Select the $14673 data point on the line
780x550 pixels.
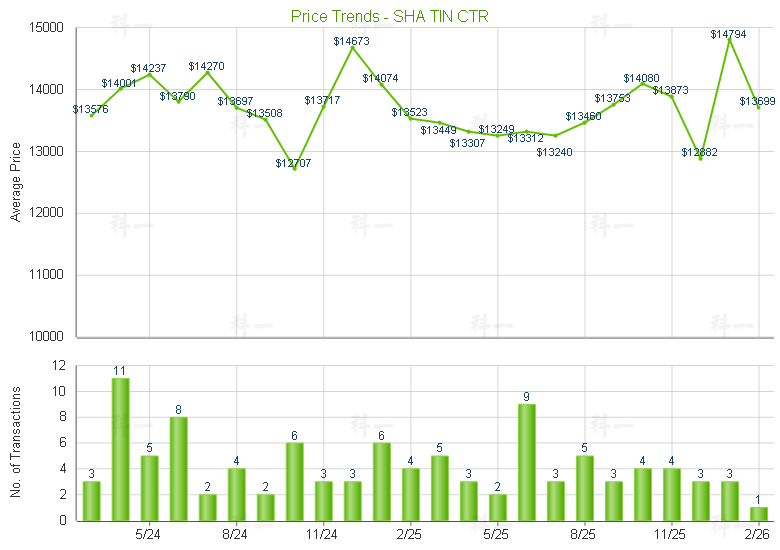point(352,47)
